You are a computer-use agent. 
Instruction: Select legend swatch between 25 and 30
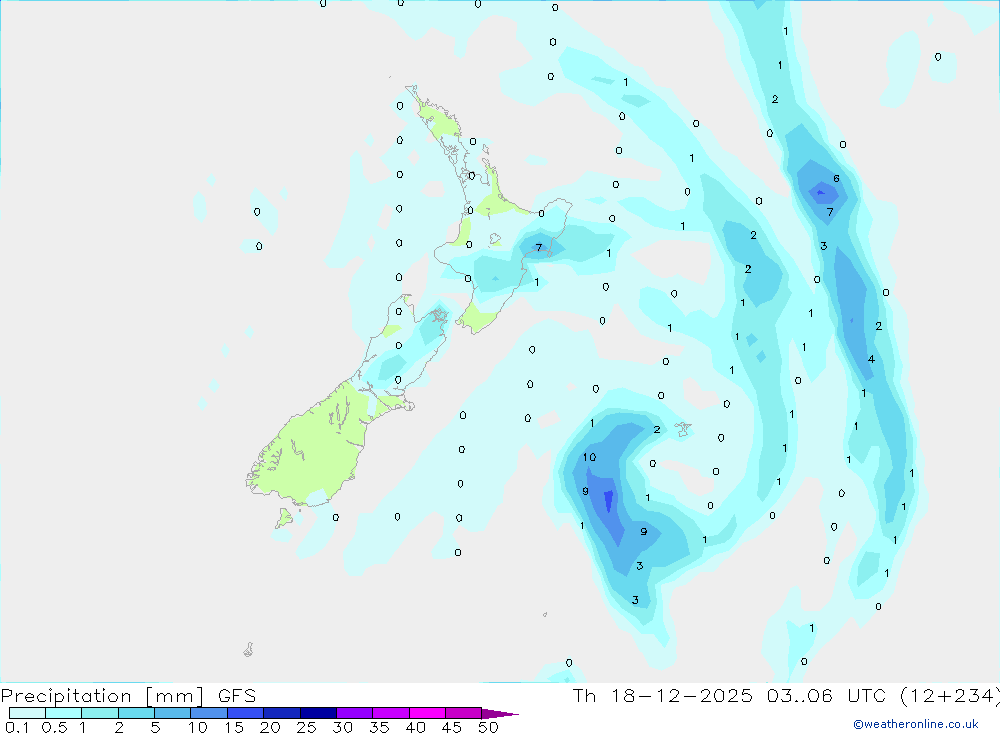coord(318,713)
